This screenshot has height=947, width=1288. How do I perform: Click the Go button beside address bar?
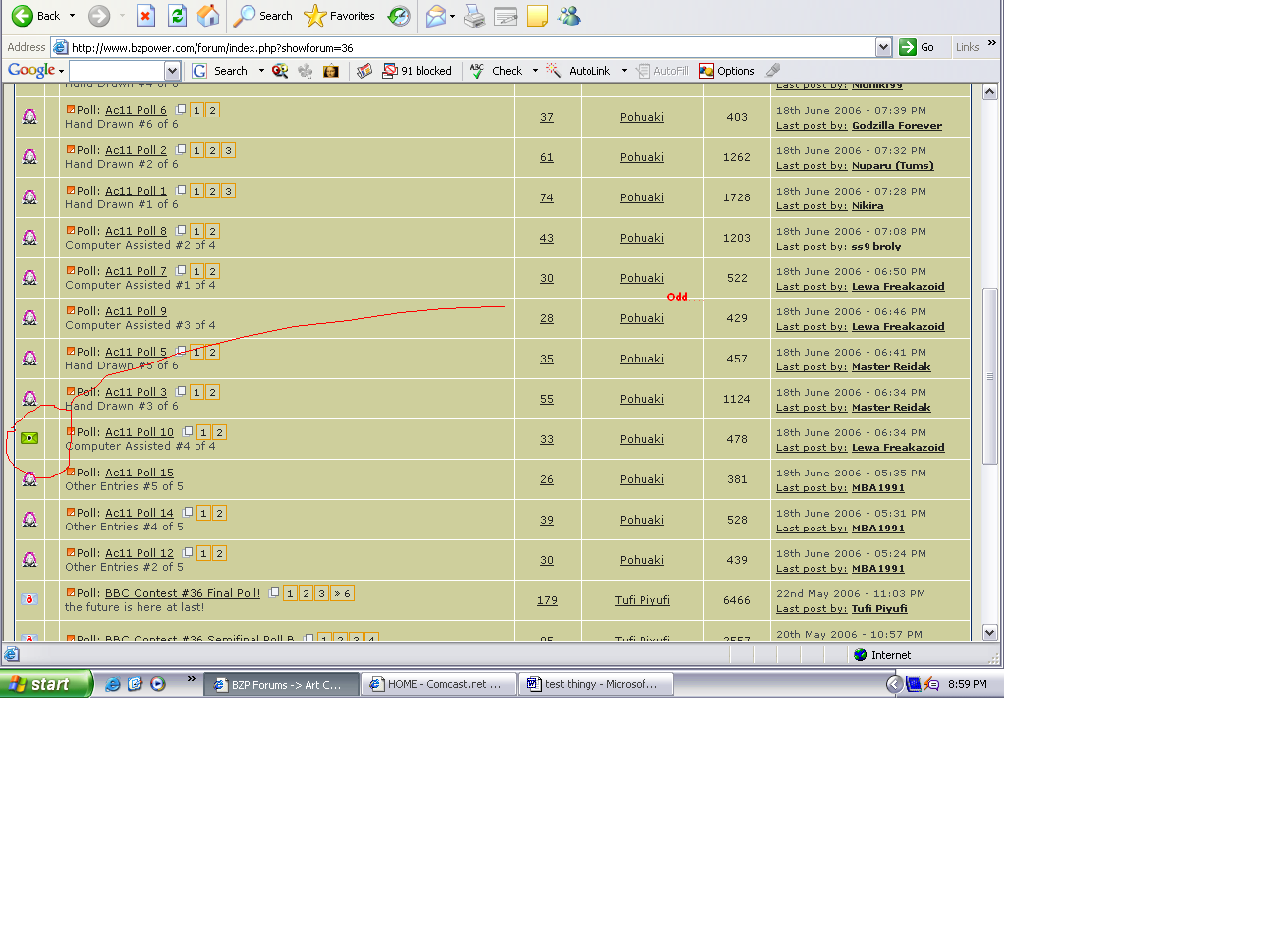click(x=917, y=47)
